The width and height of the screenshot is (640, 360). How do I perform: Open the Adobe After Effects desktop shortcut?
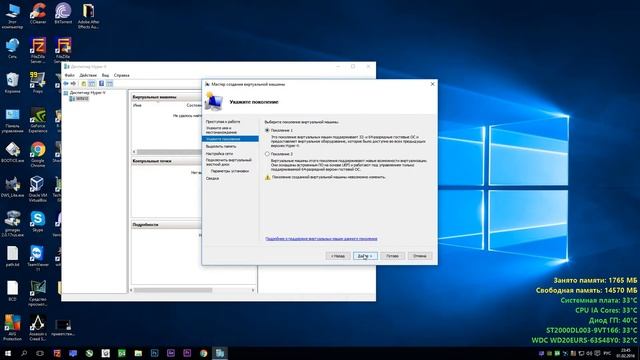click(x=88, y=16)
